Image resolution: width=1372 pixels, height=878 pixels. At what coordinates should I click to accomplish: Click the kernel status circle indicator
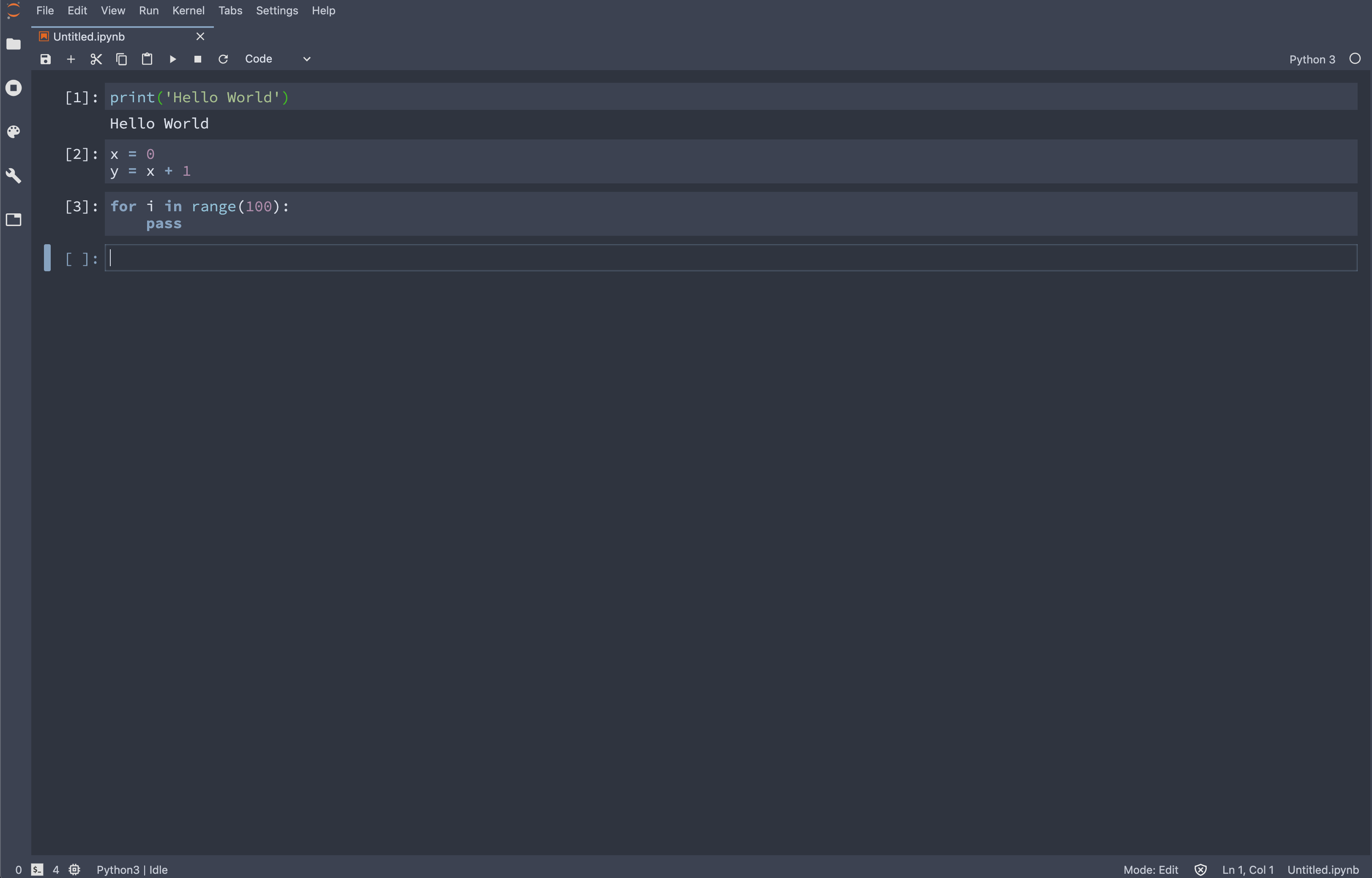[x=1355, y=59]
